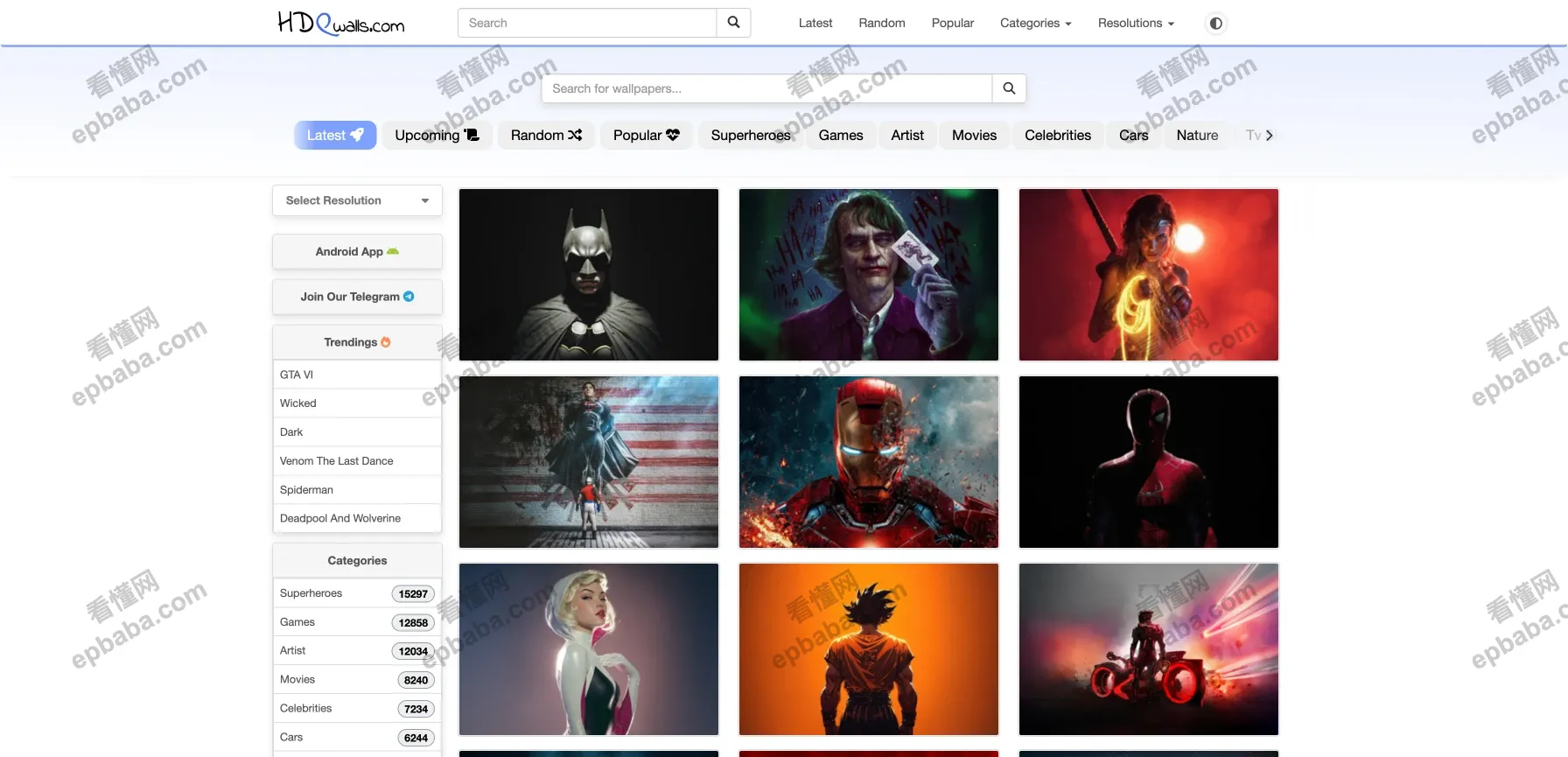This screenshot has width=1568, height=757.
Task: Expand the Select Resolution dropdown
Action: click(x=357, y=200)
